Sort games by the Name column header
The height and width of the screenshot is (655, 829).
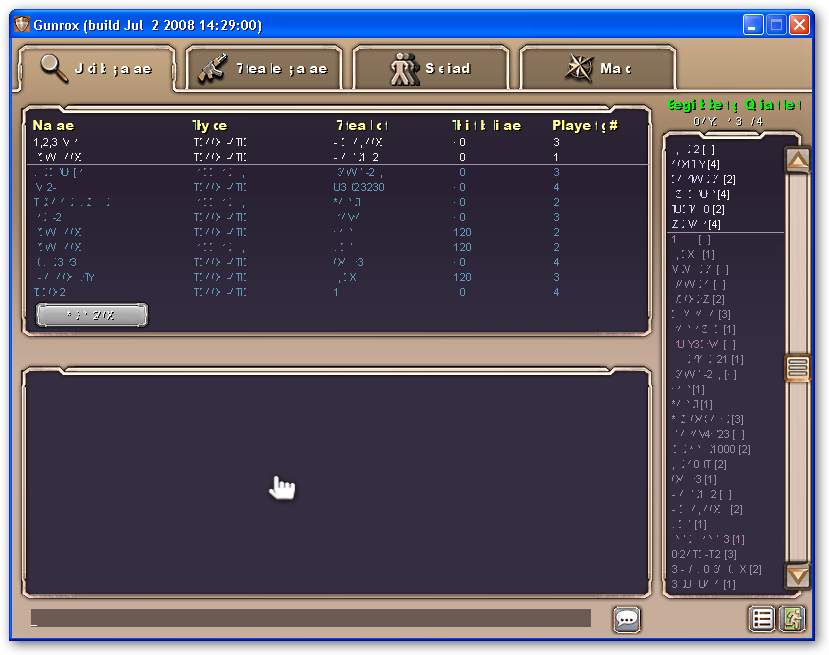tap(54, 126)
